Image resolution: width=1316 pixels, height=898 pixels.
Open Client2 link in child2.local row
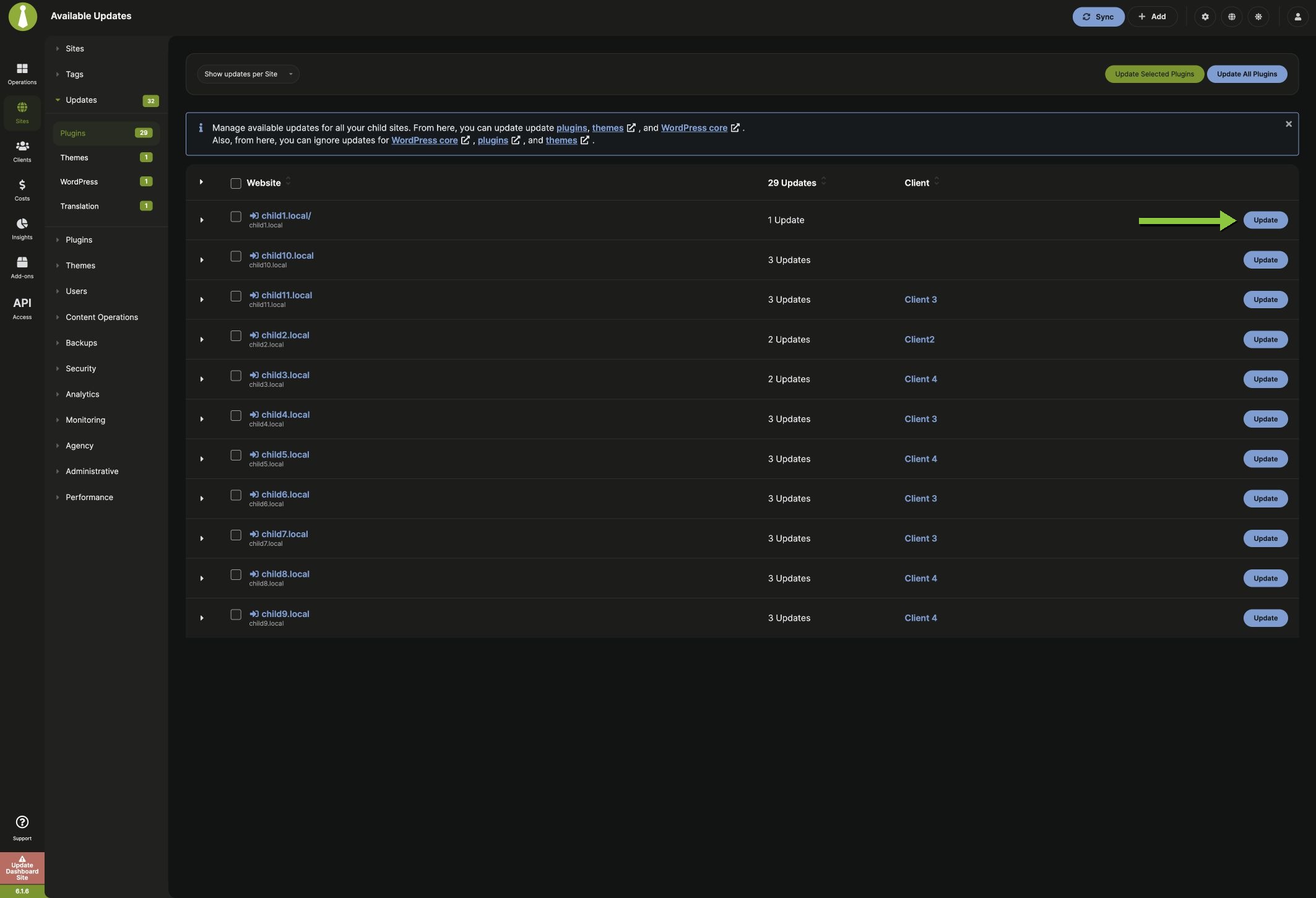(919, 340)
